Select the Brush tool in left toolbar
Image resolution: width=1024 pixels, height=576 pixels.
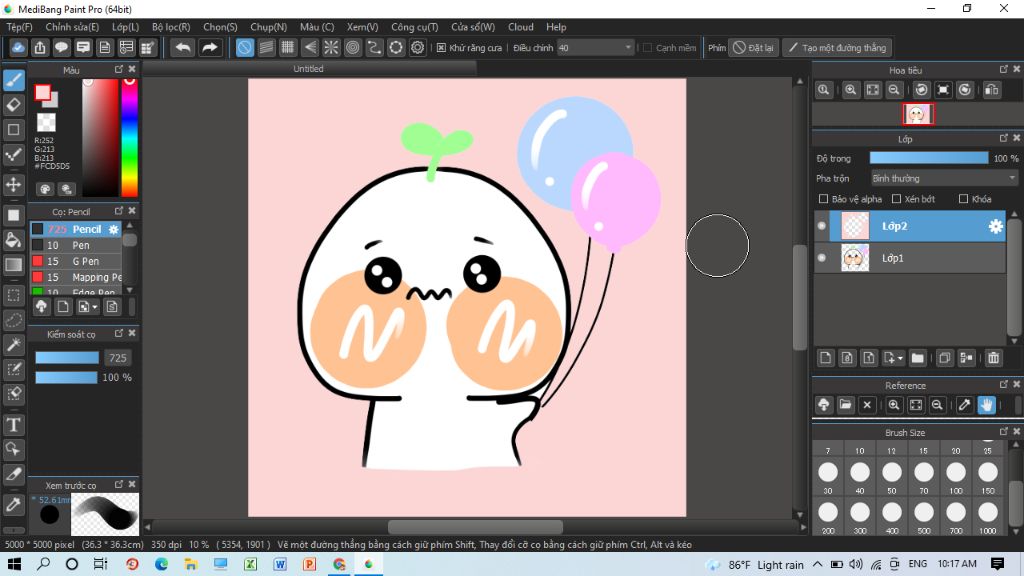[x=14, y=80]
